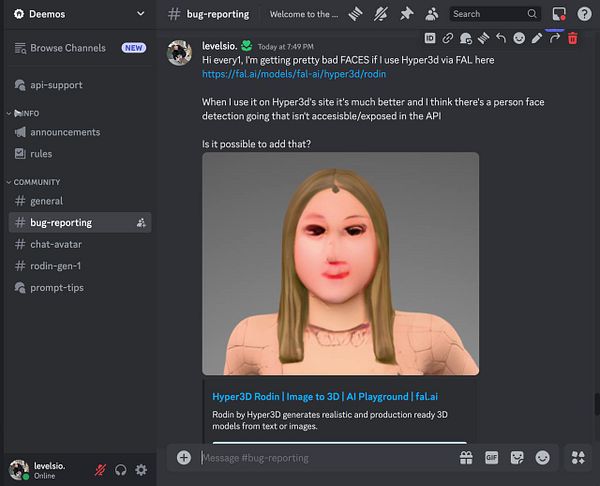This screenshot has width=600, height=486.
Task: Edit message with pencil icon
Action: pyautogui.click(x=537, y=38)
